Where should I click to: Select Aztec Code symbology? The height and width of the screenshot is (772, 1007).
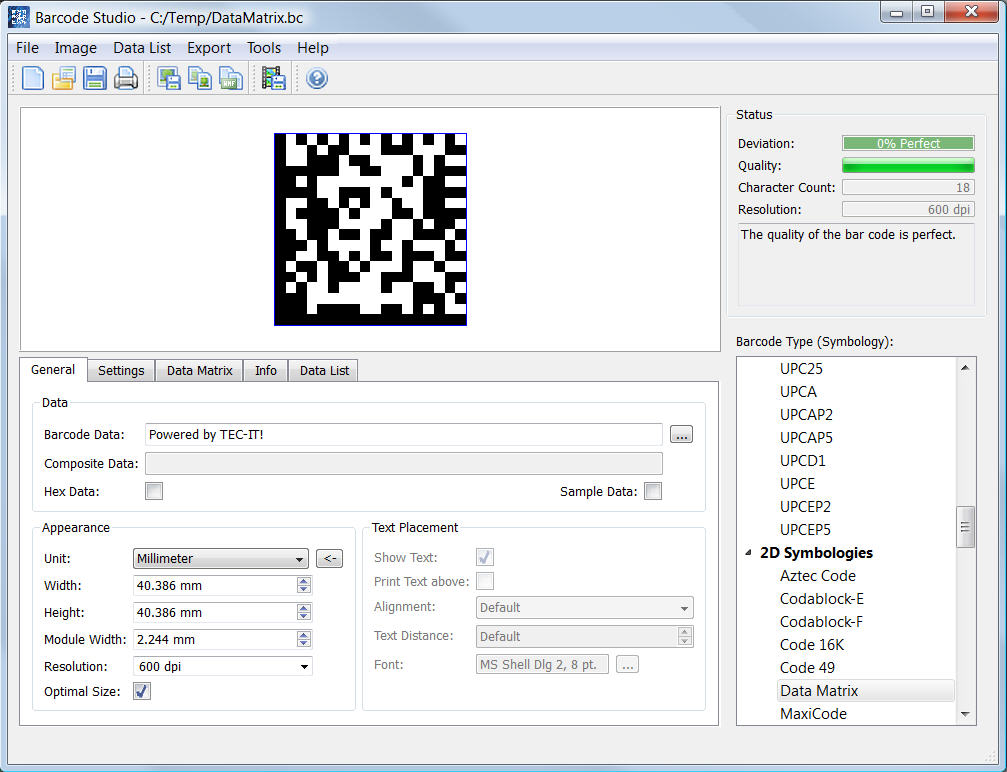click(818, 576)
